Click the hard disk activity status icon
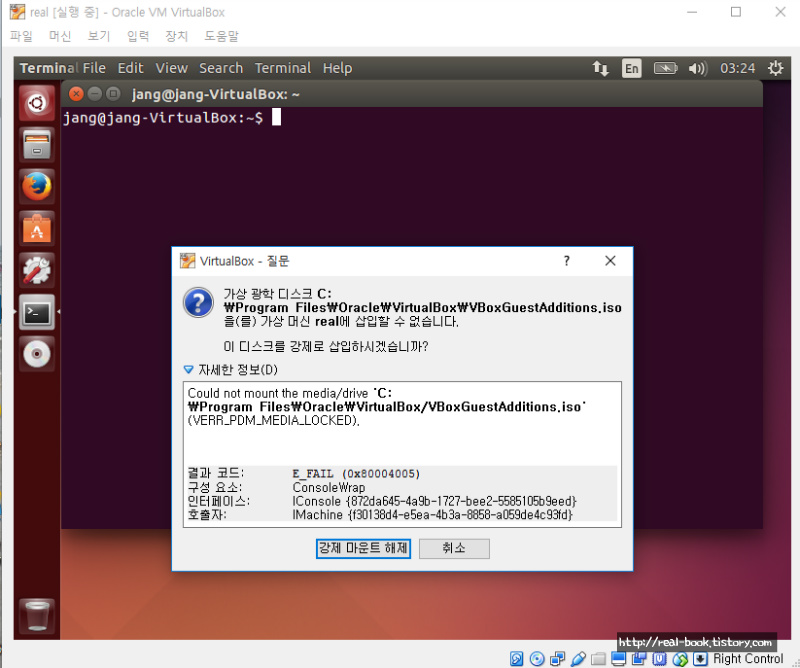 [516, 659]
